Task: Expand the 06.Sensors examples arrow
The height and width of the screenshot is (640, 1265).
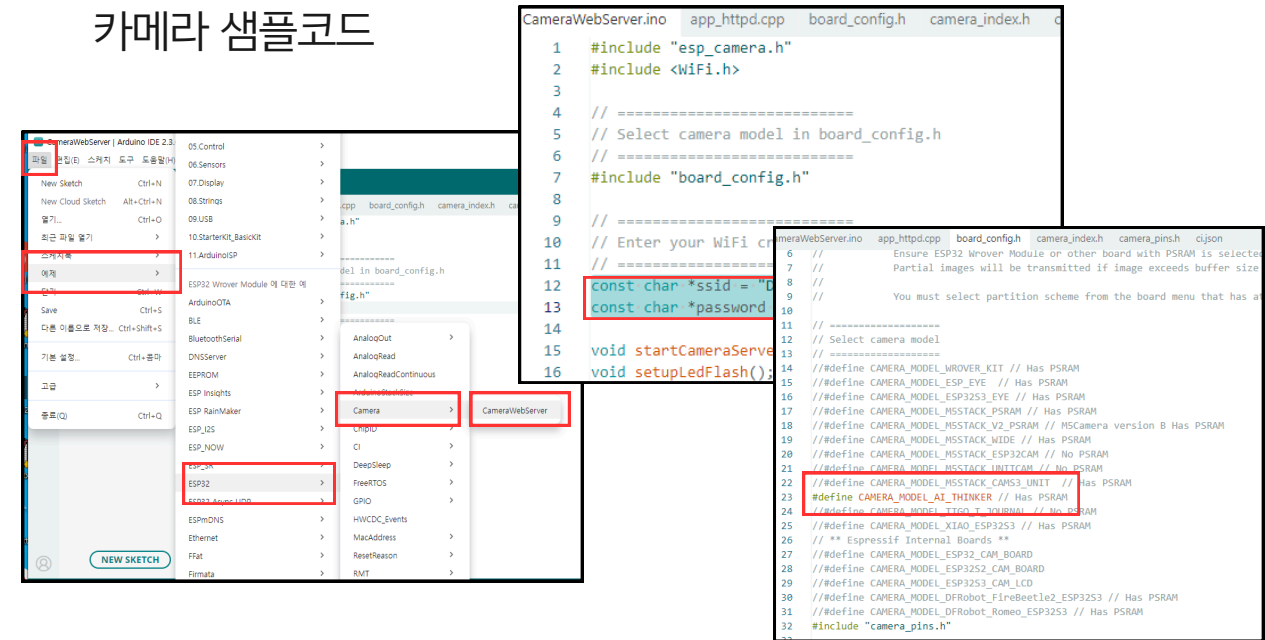Action: [322, 165]
